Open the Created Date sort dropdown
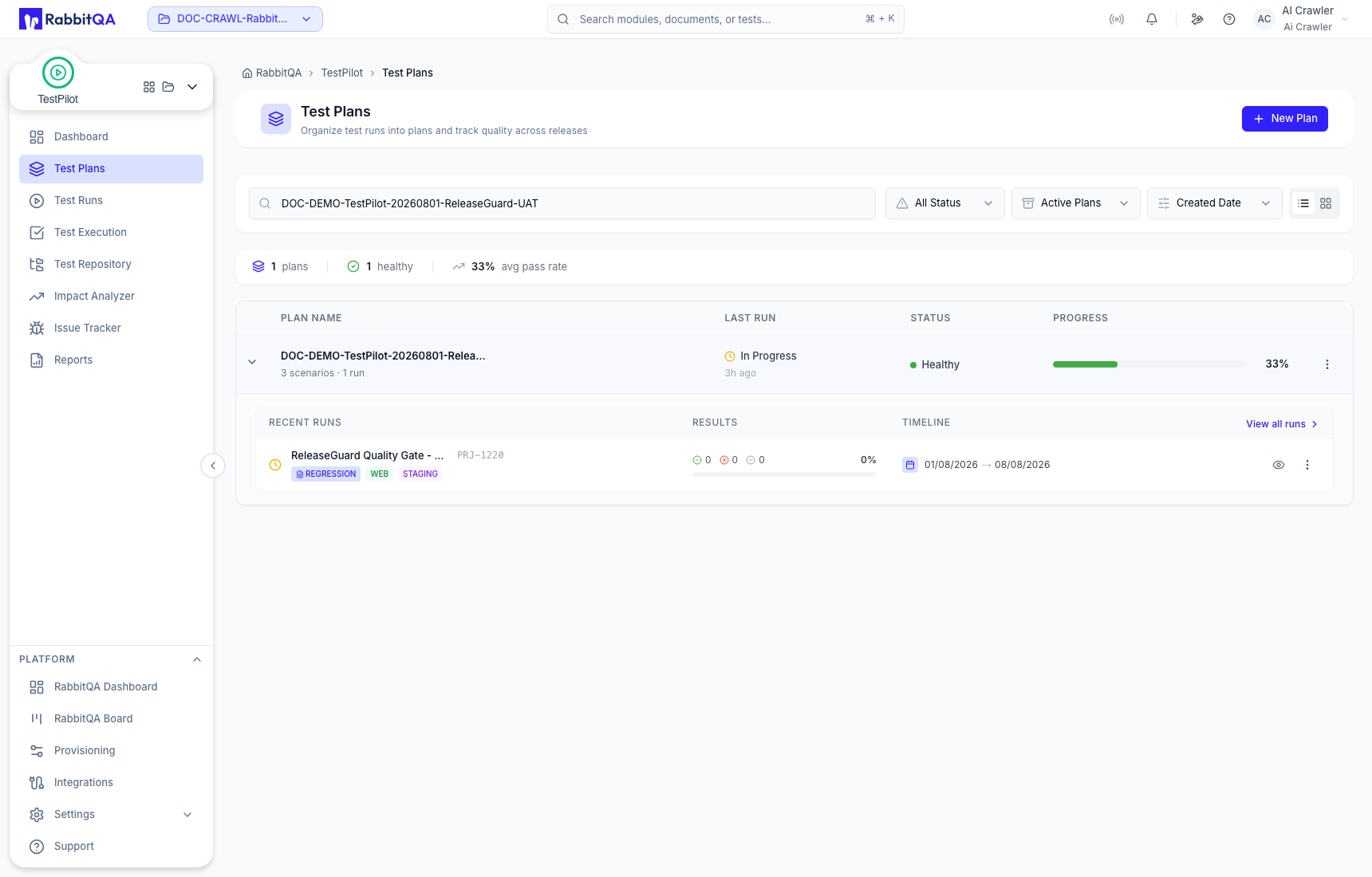 point(1215,203)
